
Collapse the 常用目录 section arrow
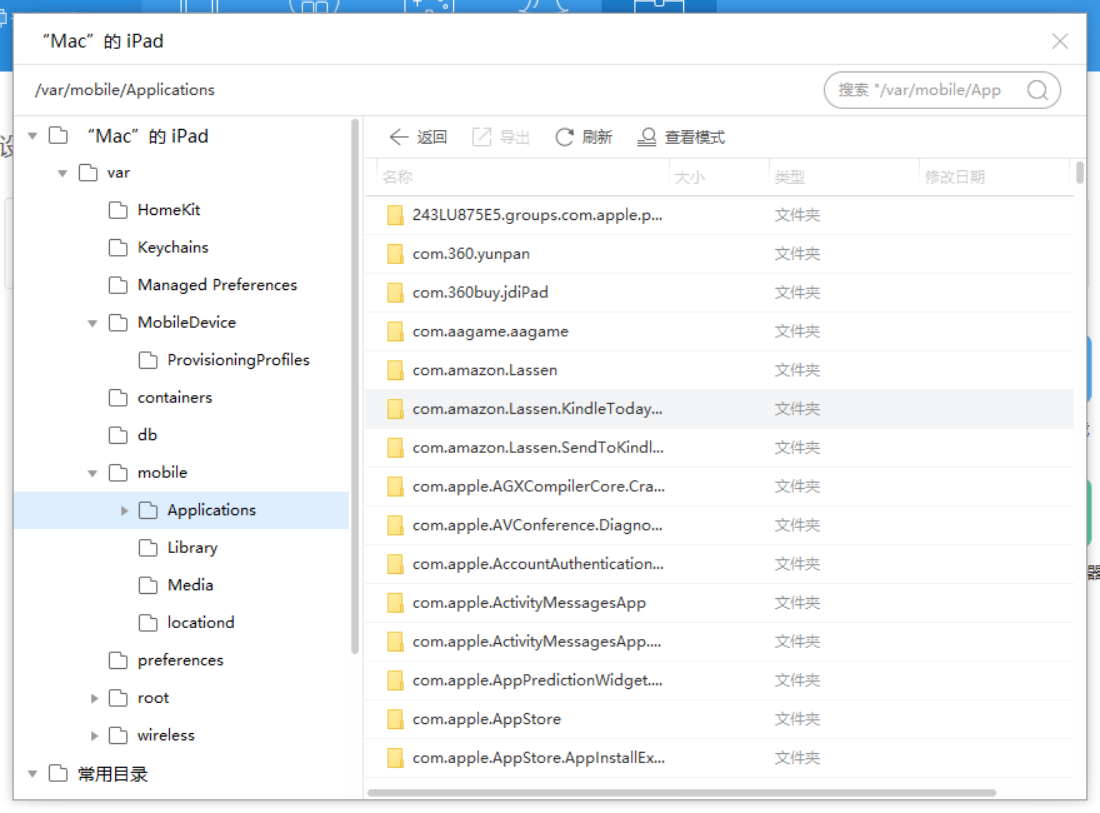point(32,774)
